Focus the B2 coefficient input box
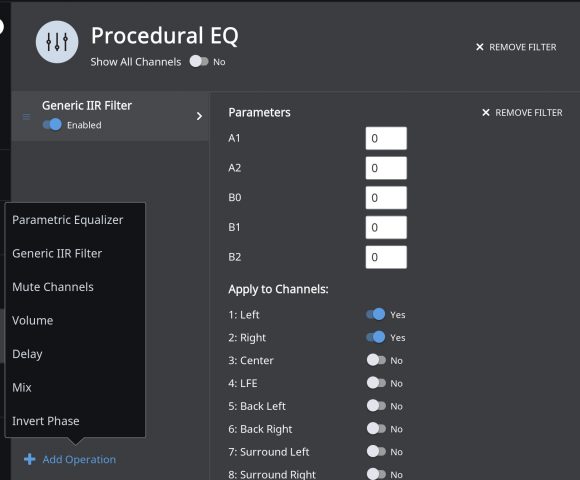This screenshot has width=580, height=480. (x=386, y=257)
